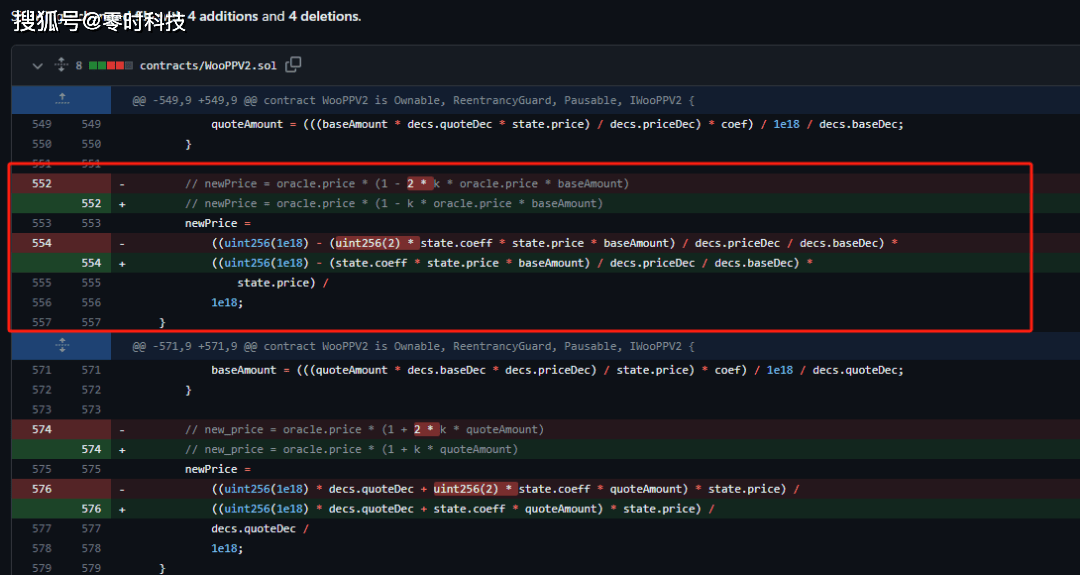Select added line number 576
The image size is (1080, 575).
pos(91,509)
